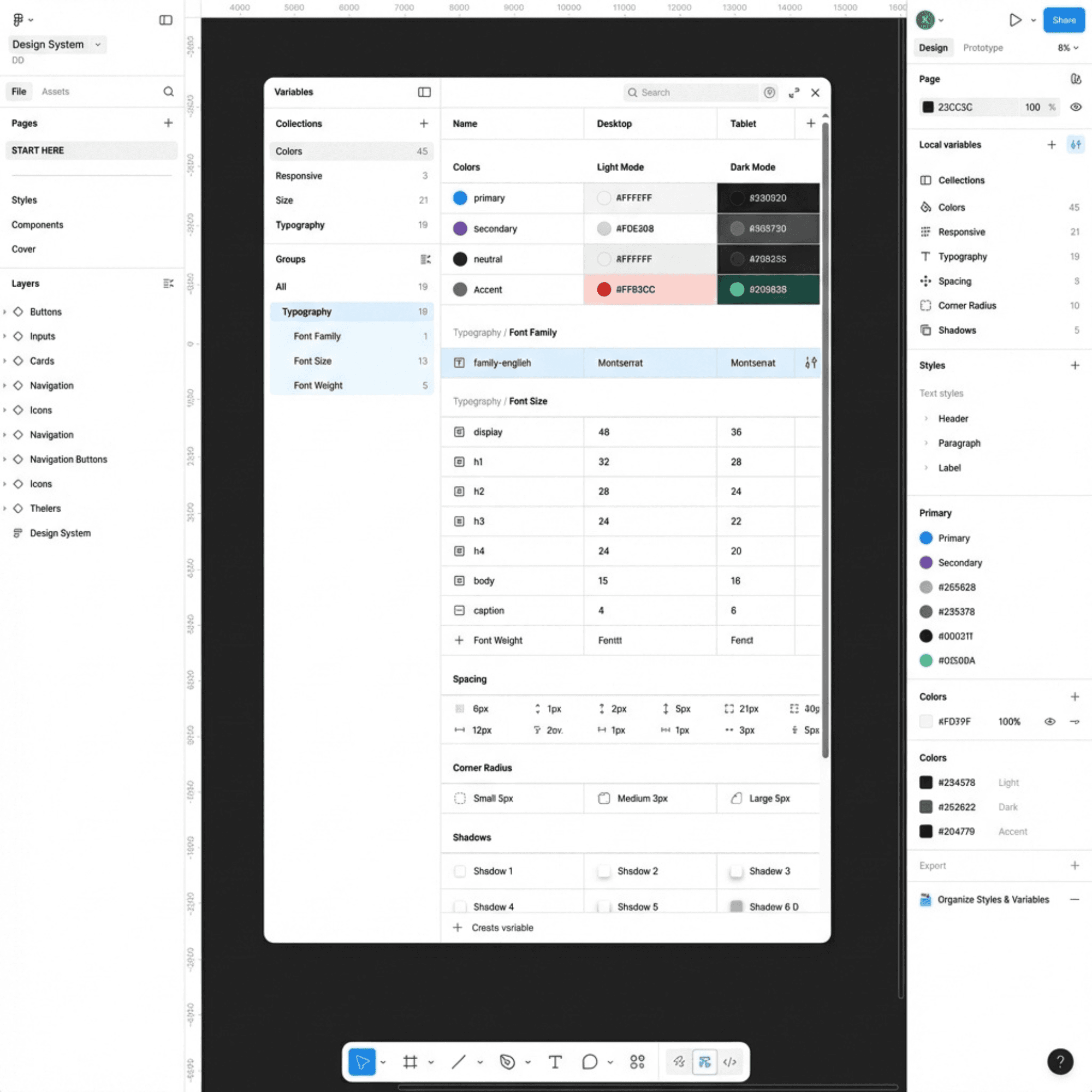
Task: Click the Search field in Variables panel
Action: click(690, 92)
